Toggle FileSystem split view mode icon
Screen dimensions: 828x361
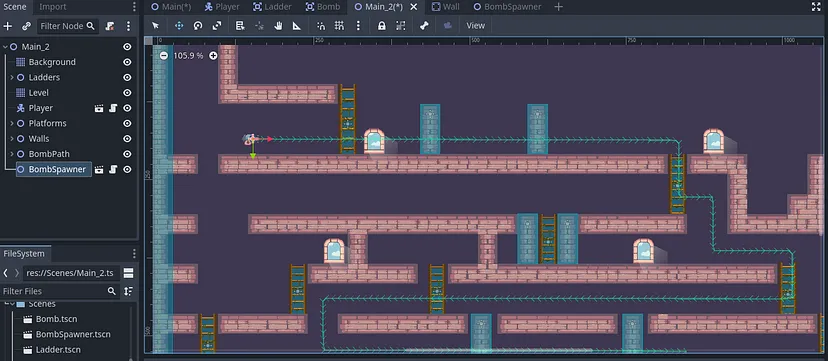(128, 273)
